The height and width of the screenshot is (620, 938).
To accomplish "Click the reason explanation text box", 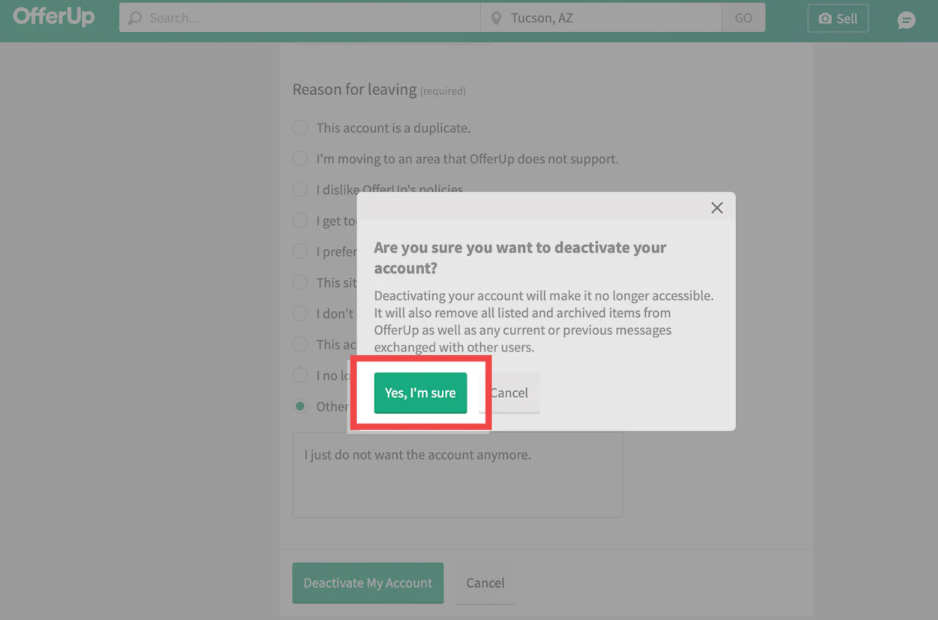I will click(458, 475).
